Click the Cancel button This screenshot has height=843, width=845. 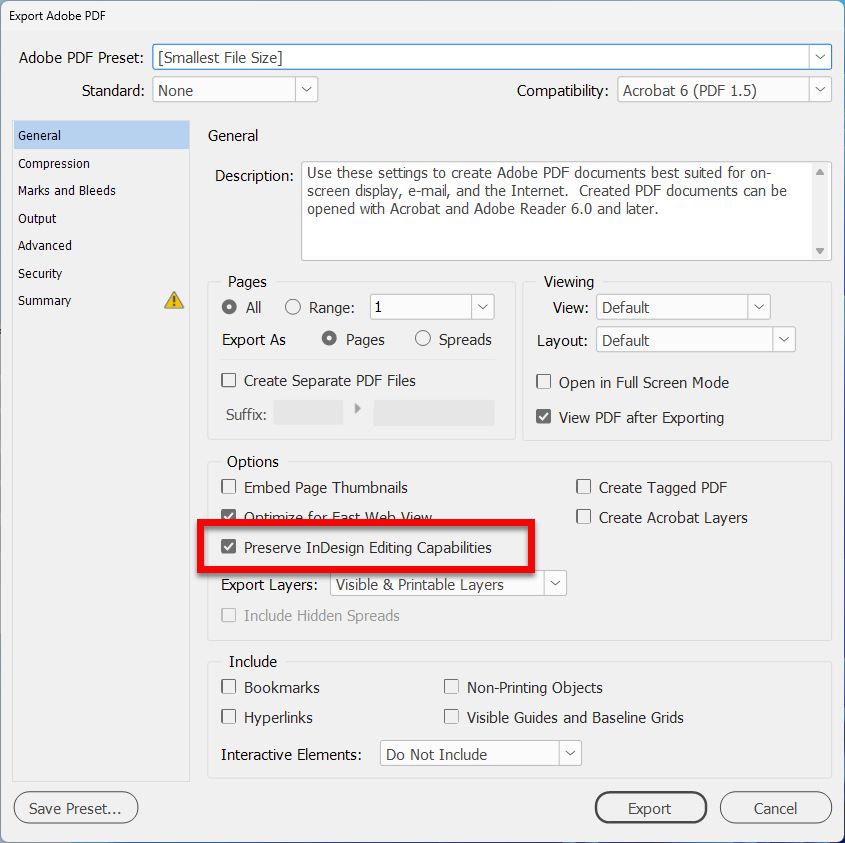tap(775, 807)
